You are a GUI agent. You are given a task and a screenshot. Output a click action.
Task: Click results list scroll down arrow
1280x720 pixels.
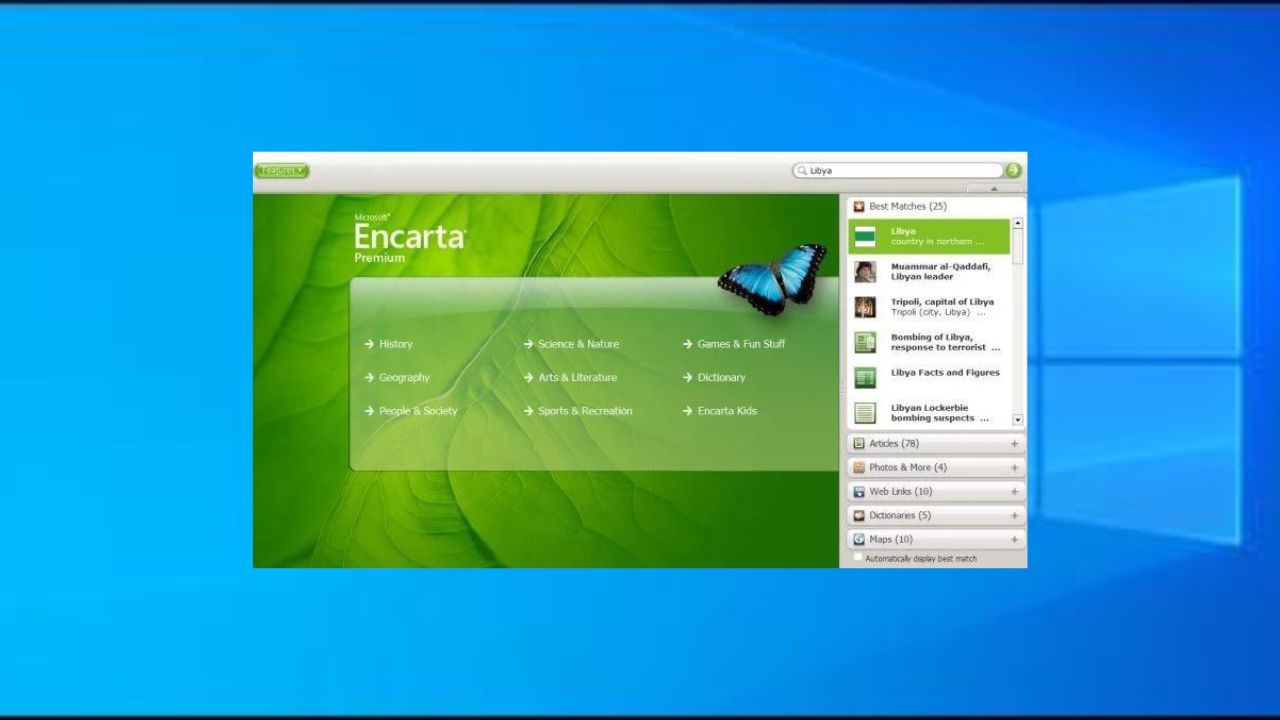tap(1018, 420)
